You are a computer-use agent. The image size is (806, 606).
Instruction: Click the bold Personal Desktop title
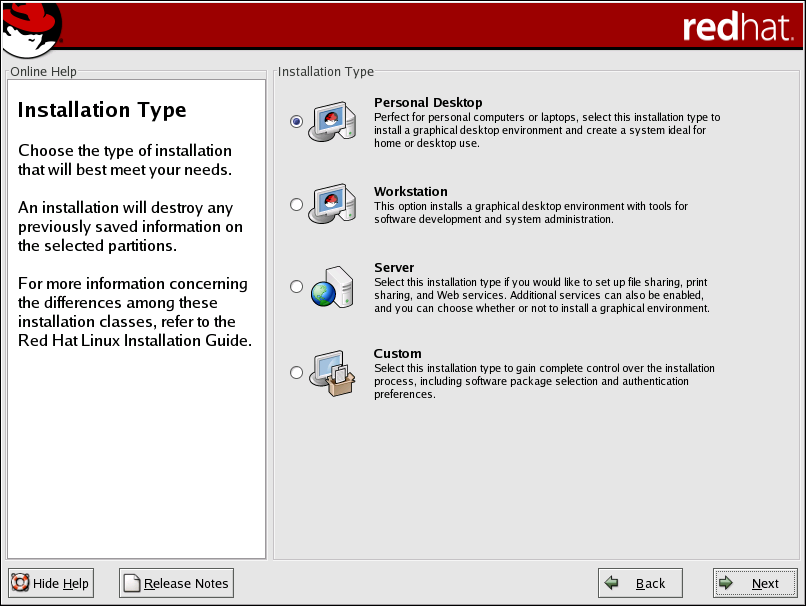coord(428,103)
